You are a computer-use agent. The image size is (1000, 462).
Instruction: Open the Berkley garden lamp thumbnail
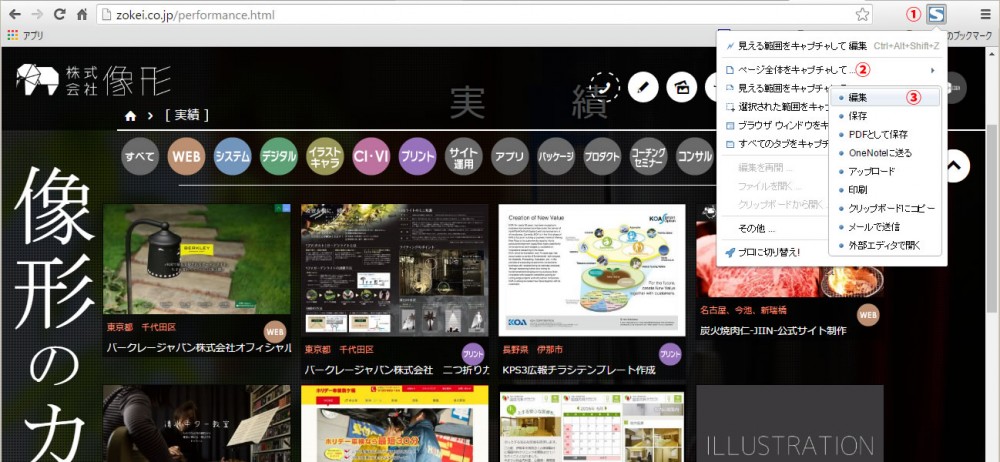(x=196, y=259)
